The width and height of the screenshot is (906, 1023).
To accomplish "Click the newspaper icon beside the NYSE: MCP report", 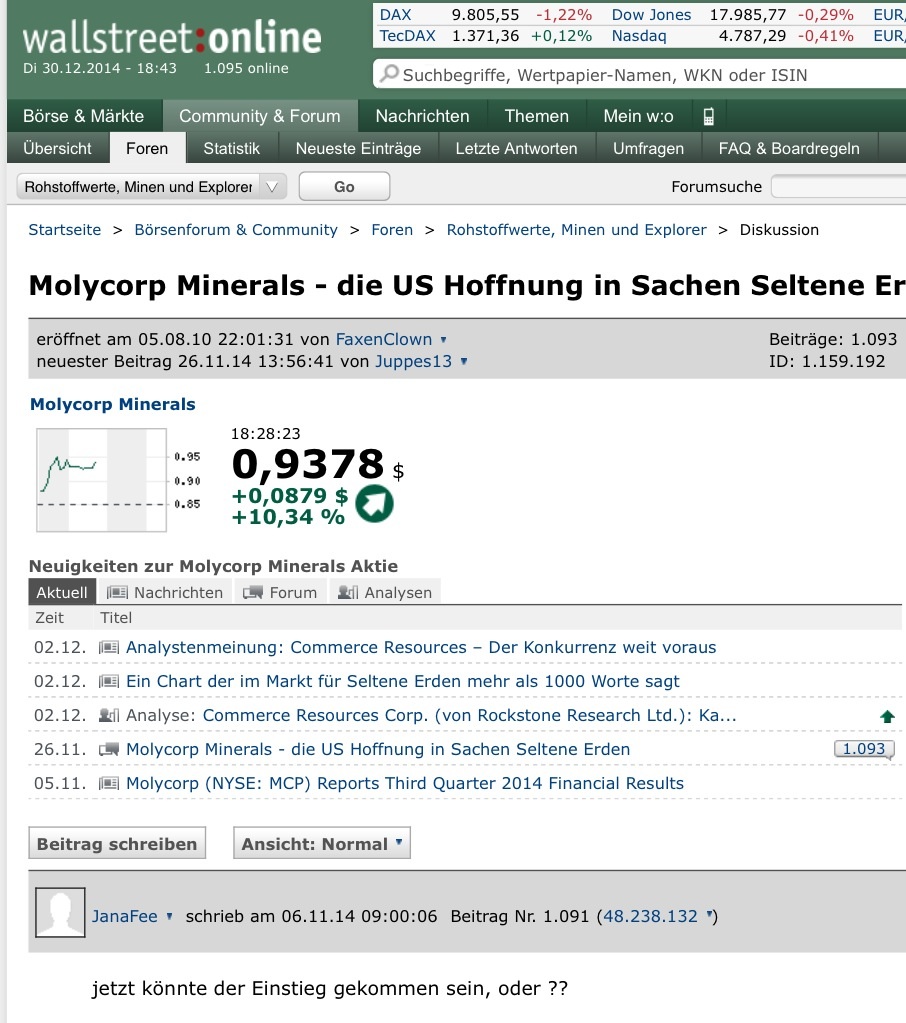I will click(x=109, y=783).
